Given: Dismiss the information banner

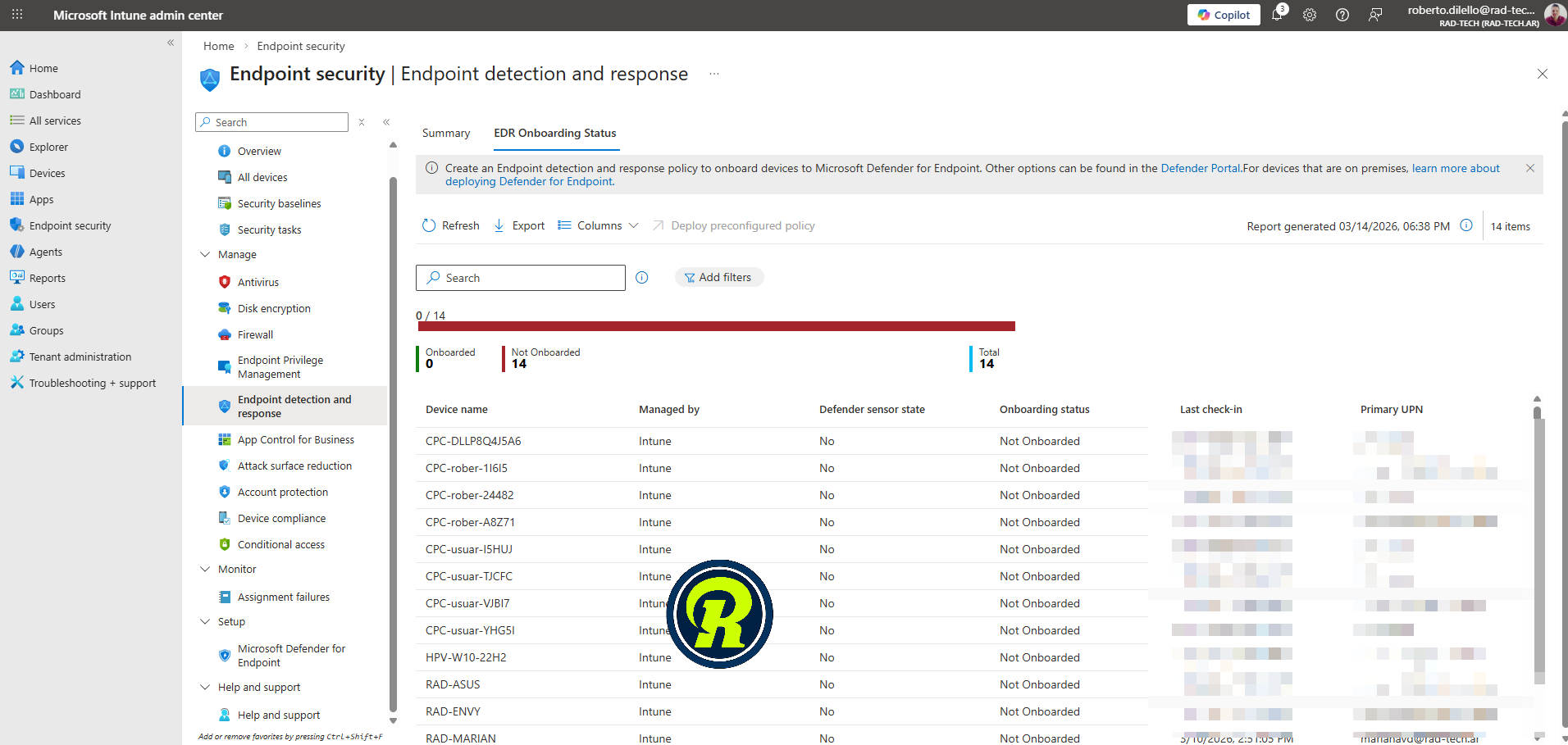Looking at the screenshot, I should coord(1530,168).
